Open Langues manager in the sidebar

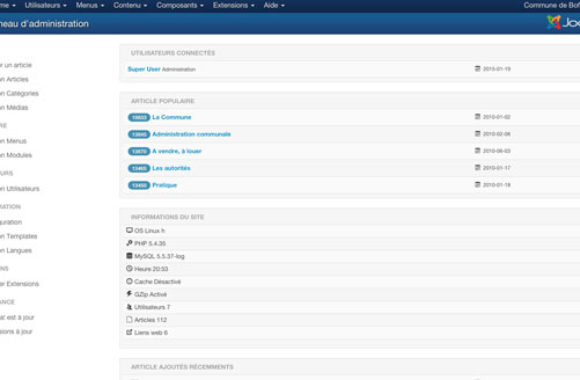[x=16, y=250]
